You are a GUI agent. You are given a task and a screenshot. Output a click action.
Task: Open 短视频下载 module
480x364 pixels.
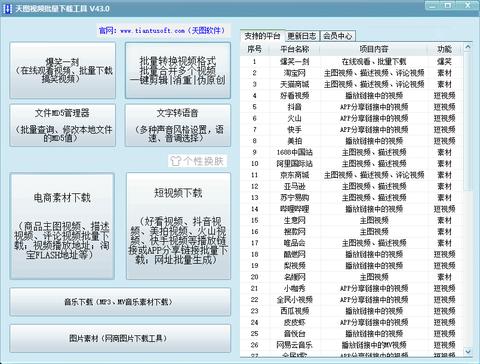click(178, 226)
